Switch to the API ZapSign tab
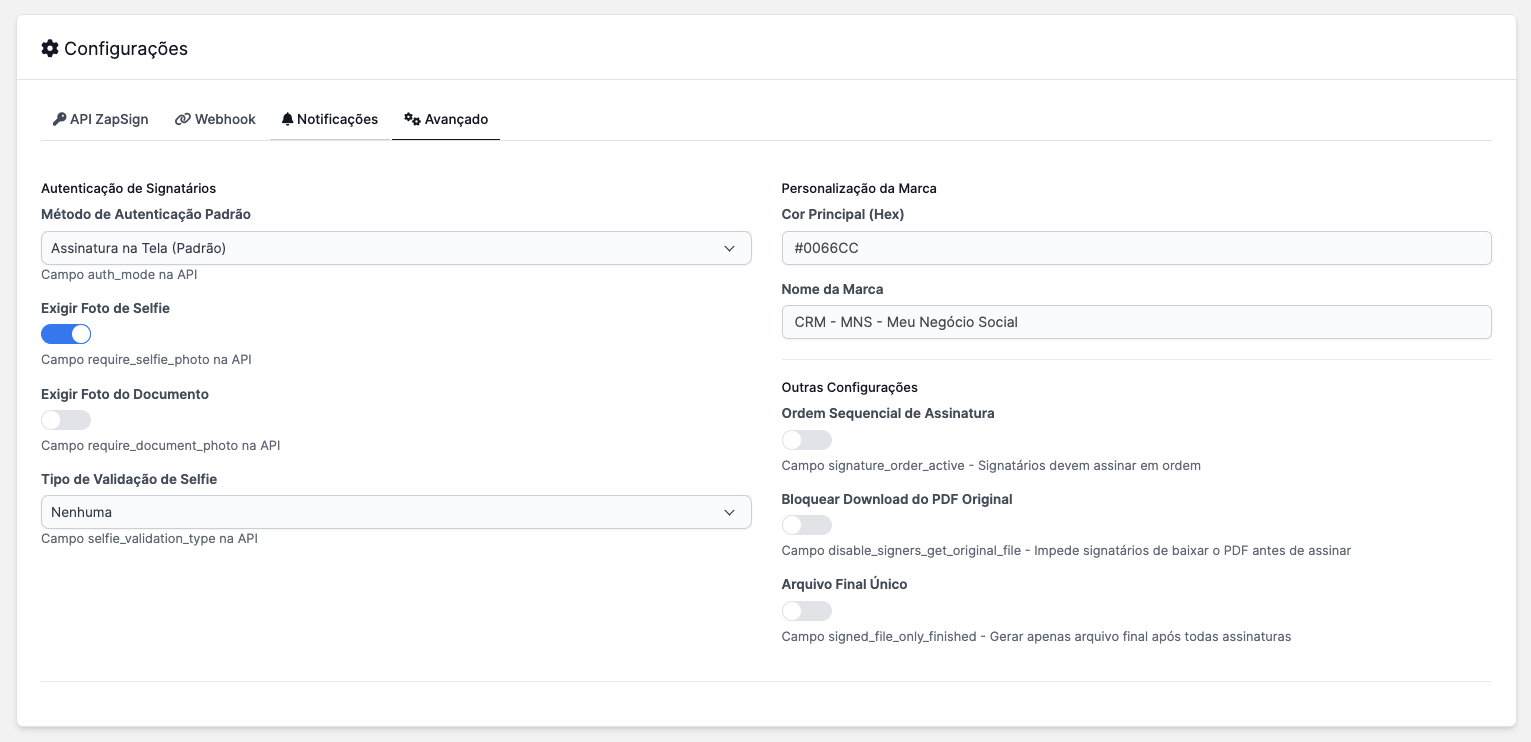This screenshot has height=742, width=1531. [x=100, y=119]
